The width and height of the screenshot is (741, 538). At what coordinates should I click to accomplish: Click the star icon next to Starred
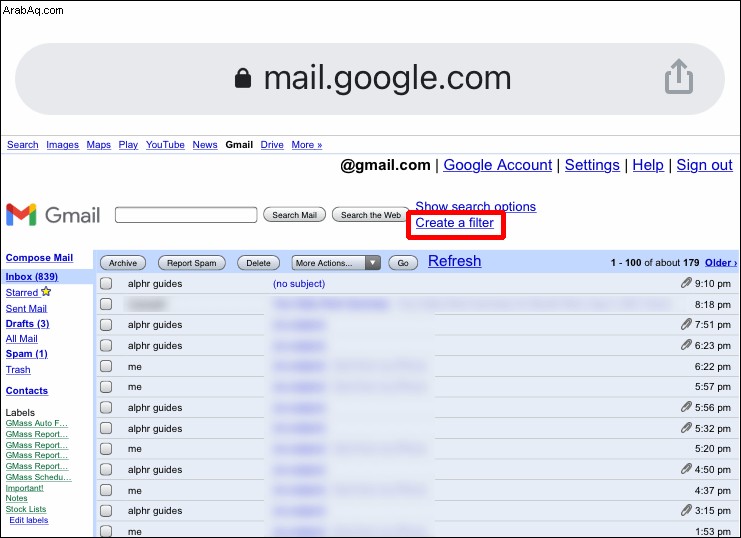pyautogui.click(x=46, y=291)
